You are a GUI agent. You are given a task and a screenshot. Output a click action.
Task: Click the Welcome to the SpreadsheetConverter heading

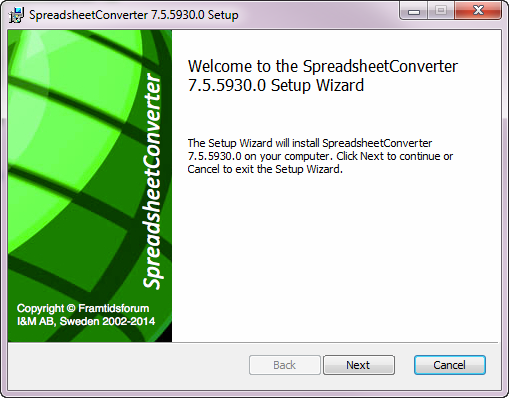[323, 66]
